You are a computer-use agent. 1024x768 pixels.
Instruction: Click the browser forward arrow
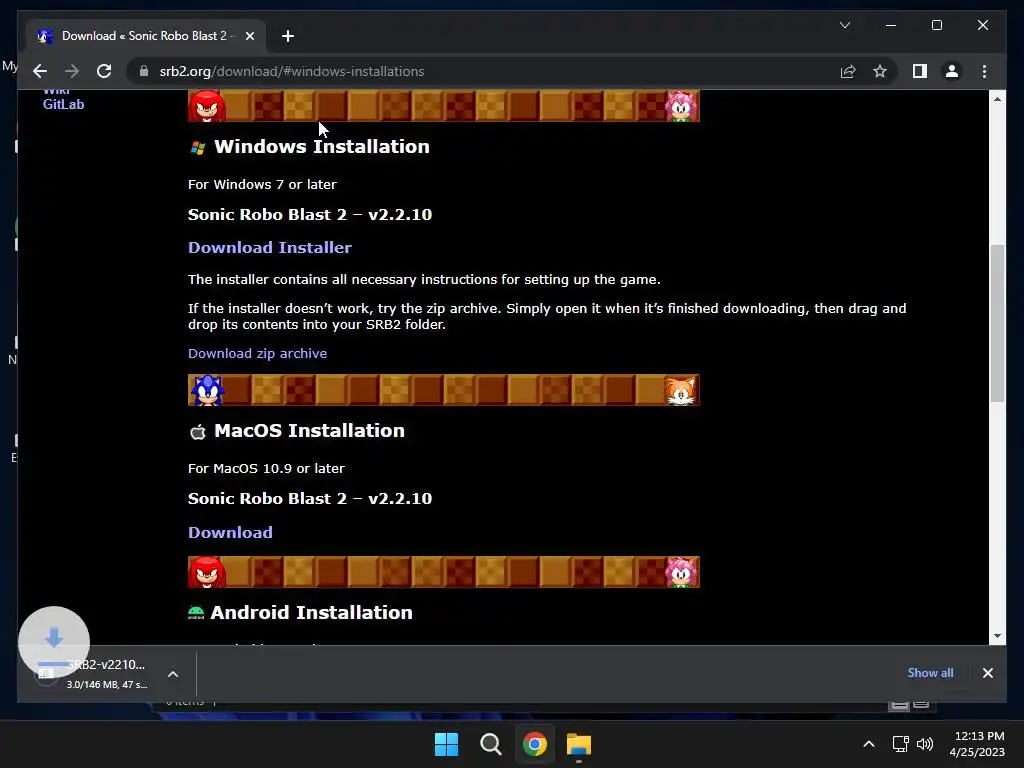72,71
